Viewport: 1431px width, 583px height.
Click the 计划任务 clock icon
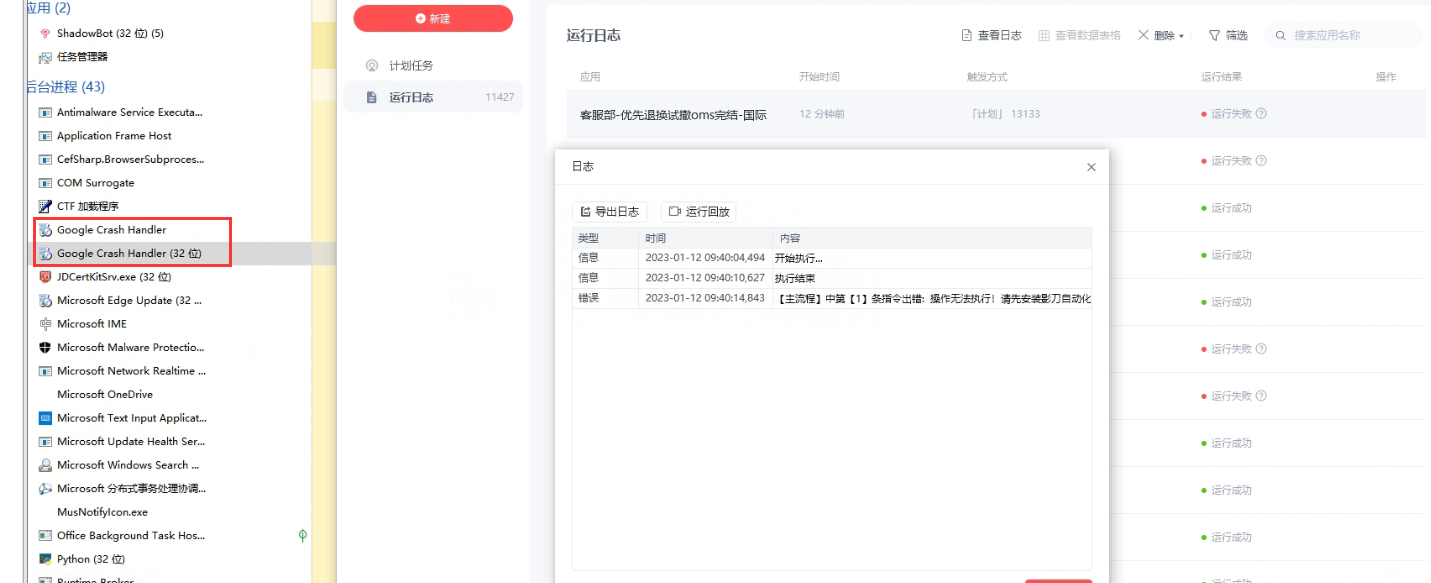tap(372, 66)
